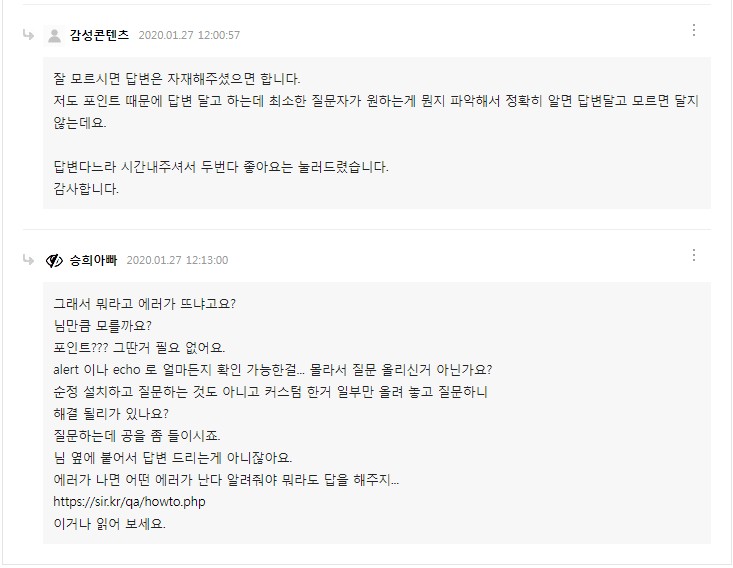733x568 pixels.
Task: Open the options menu on 감성콘텐츠's comment
Action: (694, 31)
